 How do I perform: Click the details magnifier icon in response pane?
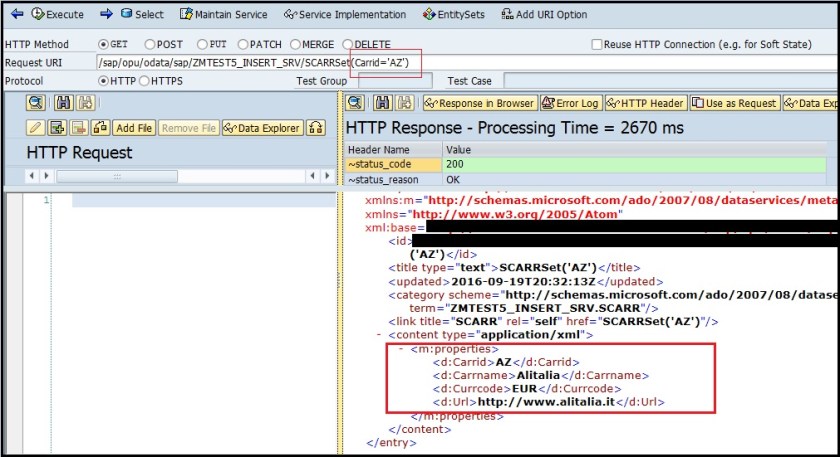[x=354, y=103]
